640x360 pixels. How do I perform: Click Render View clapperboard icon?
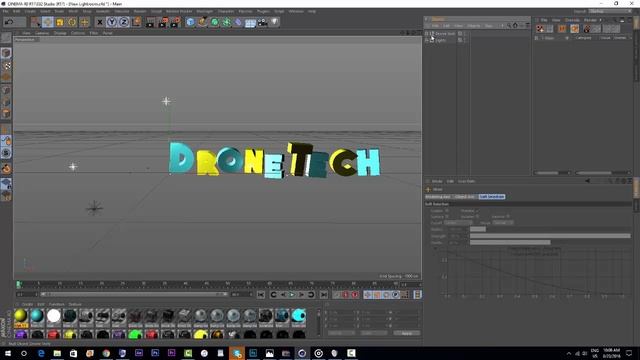click(x=150, y=22)
